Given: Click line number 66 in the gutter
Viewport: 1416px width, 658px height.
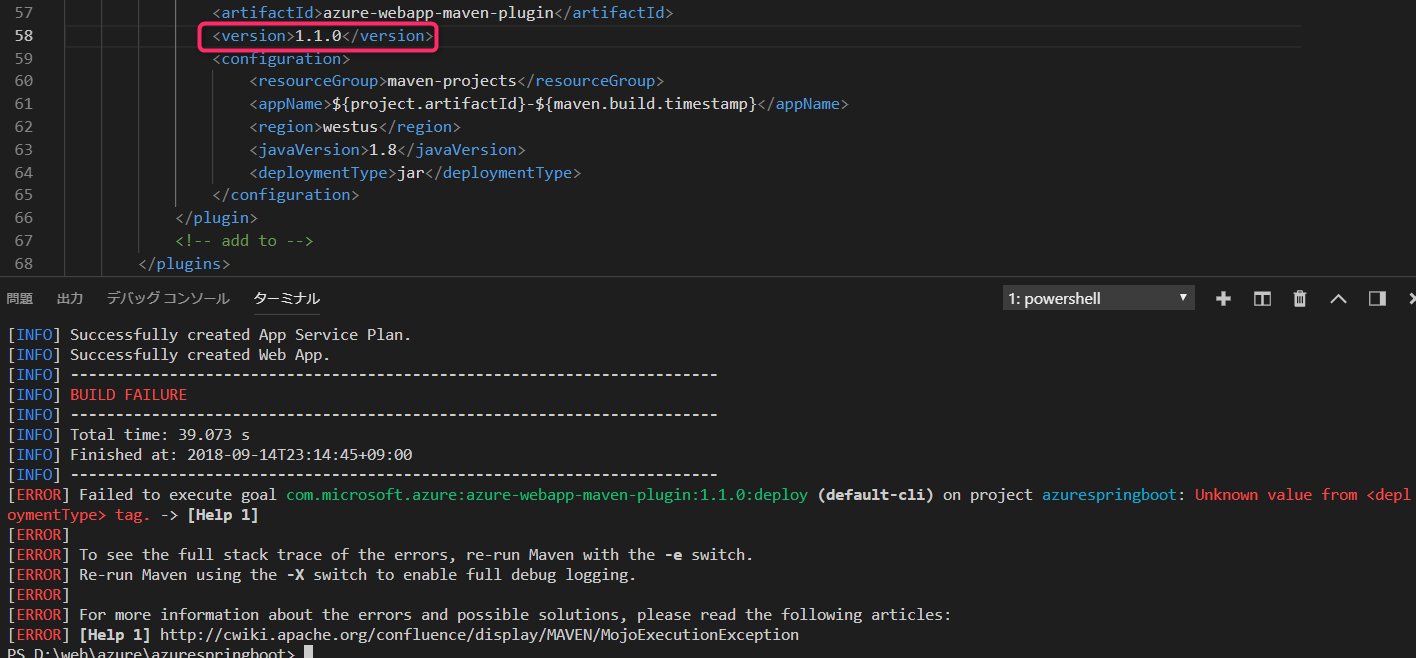Looking at the screenshot, I should tap(24, 219).
